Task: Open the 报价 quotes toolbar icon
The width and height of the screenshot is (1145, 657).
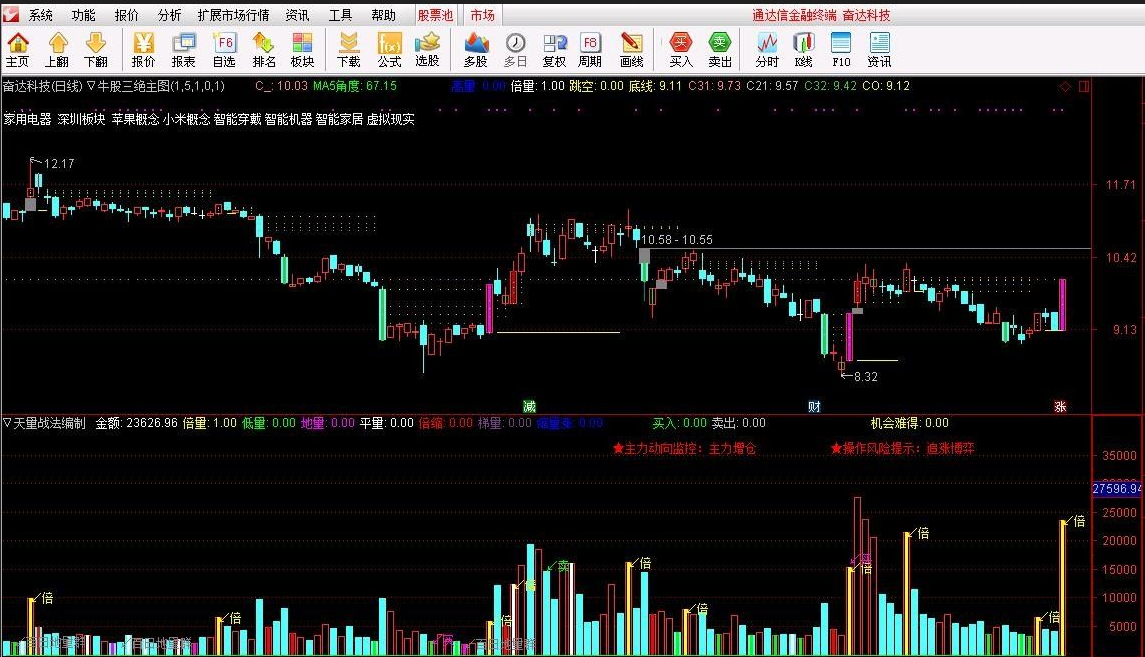Action: coord(143,50)
